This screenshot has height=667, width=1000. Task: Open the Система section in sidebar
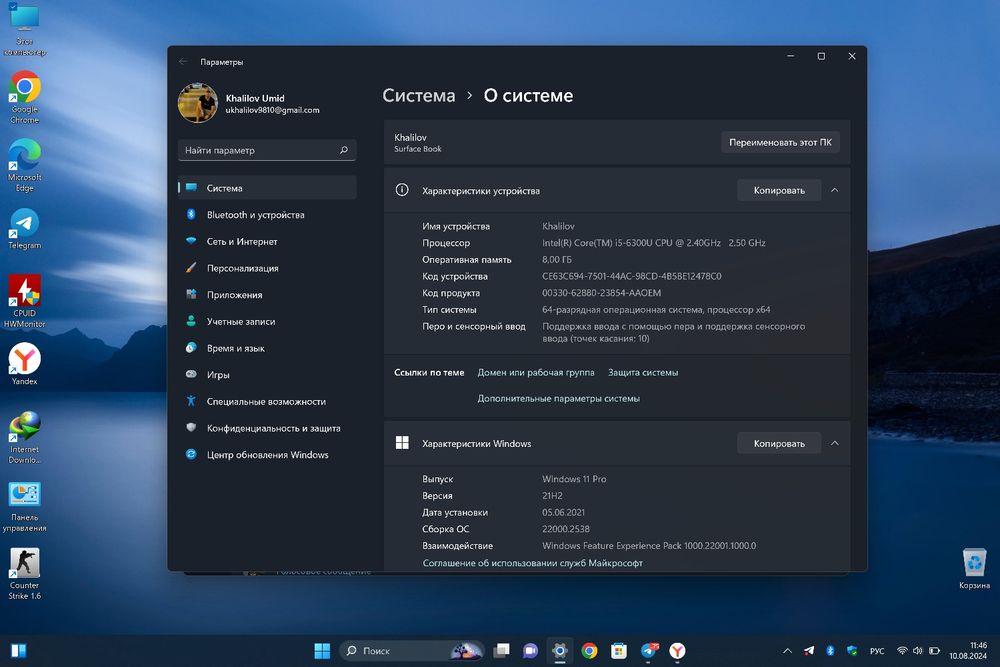point(267,188)
